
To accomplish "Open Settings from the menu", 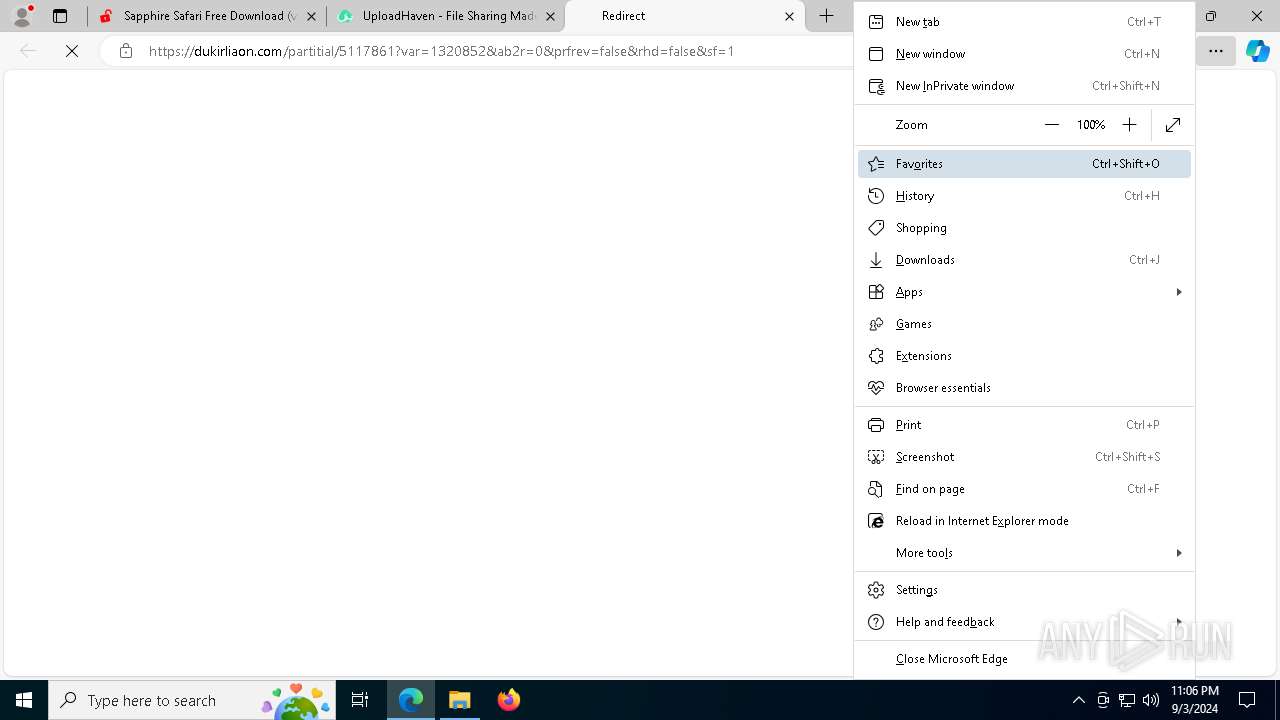I will (x=1024, y=590).
